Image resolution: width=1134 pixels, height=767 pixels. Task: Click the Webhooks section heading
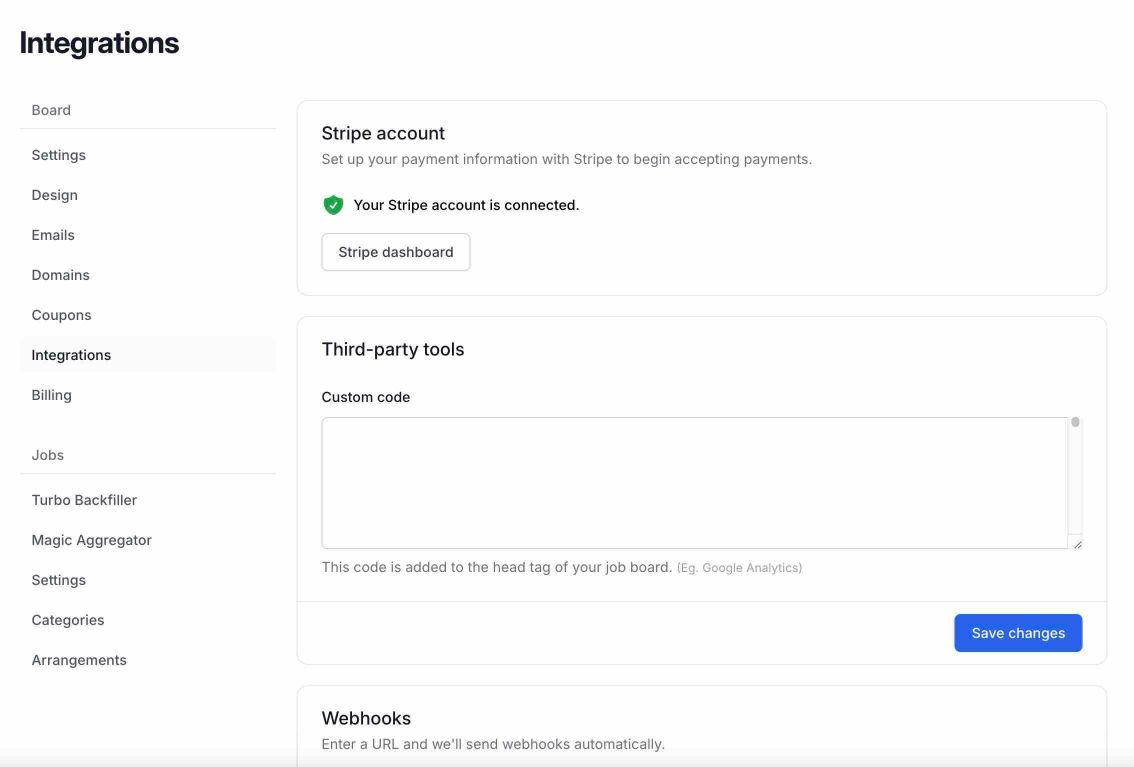[366, 717]
